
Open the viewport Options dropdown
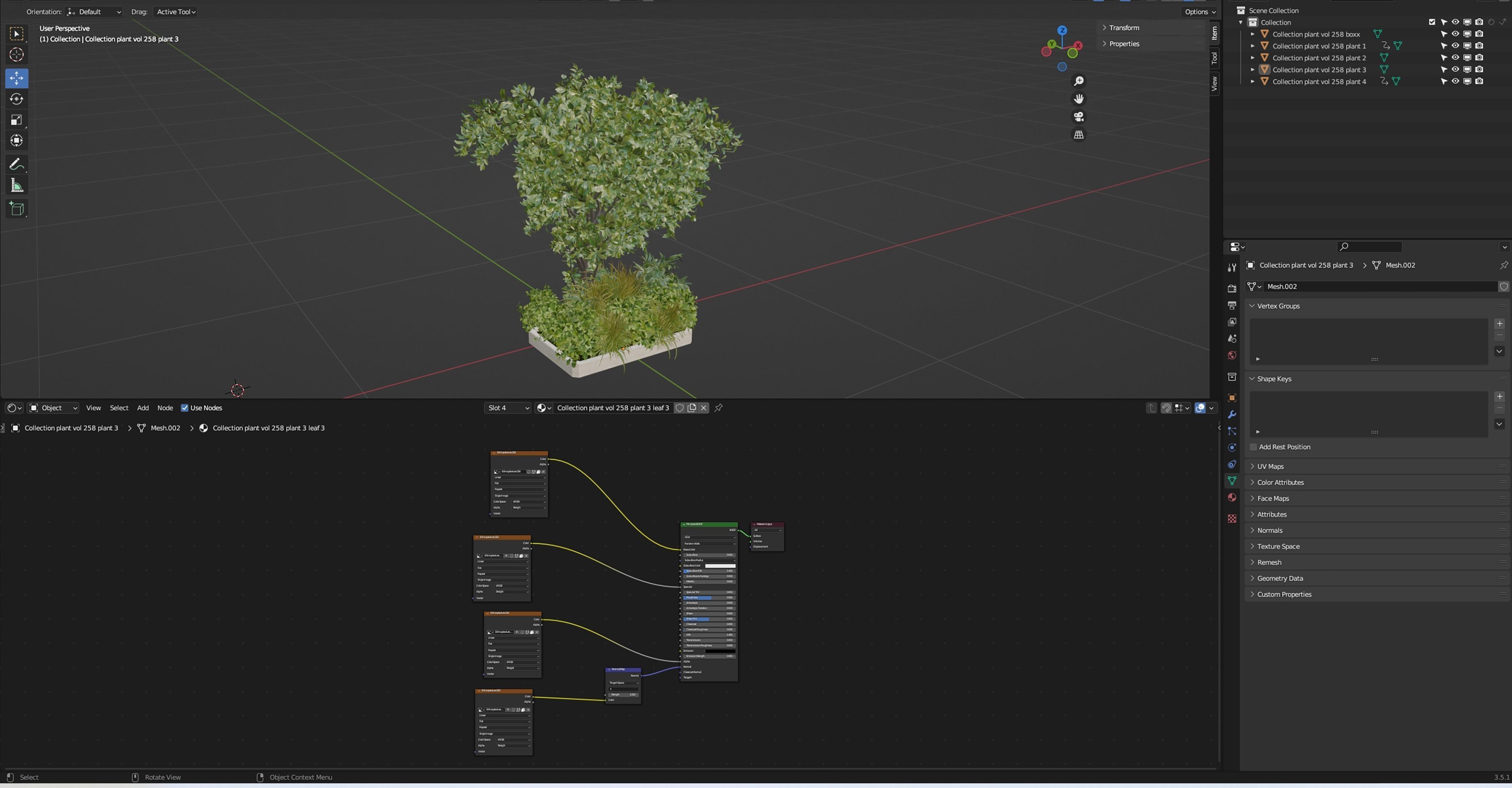1200,12
